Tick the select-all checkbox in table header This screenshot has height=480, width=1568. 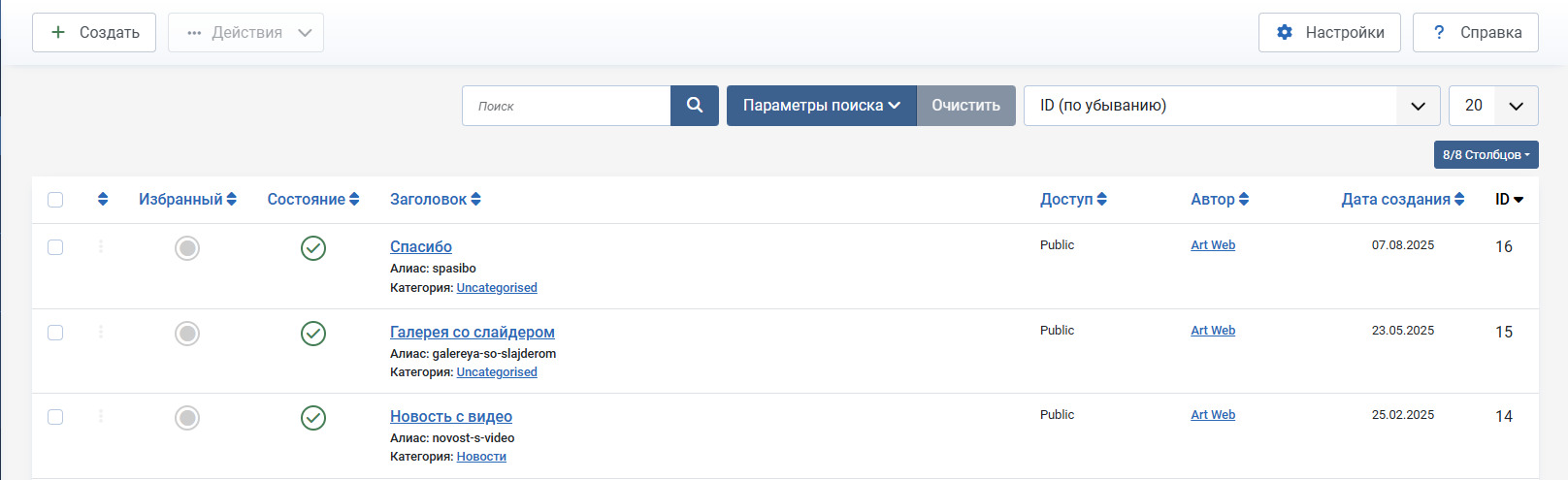[x=55, y=200]
